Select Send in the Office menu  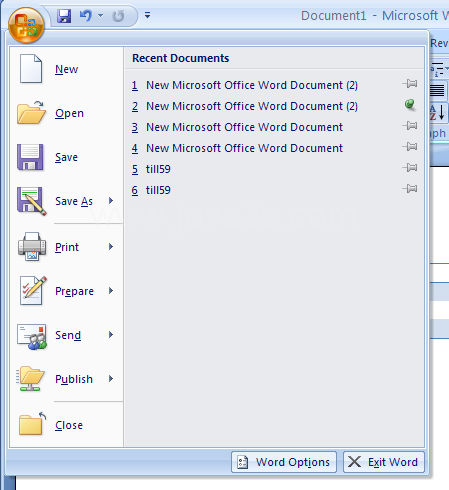[68, 335]
